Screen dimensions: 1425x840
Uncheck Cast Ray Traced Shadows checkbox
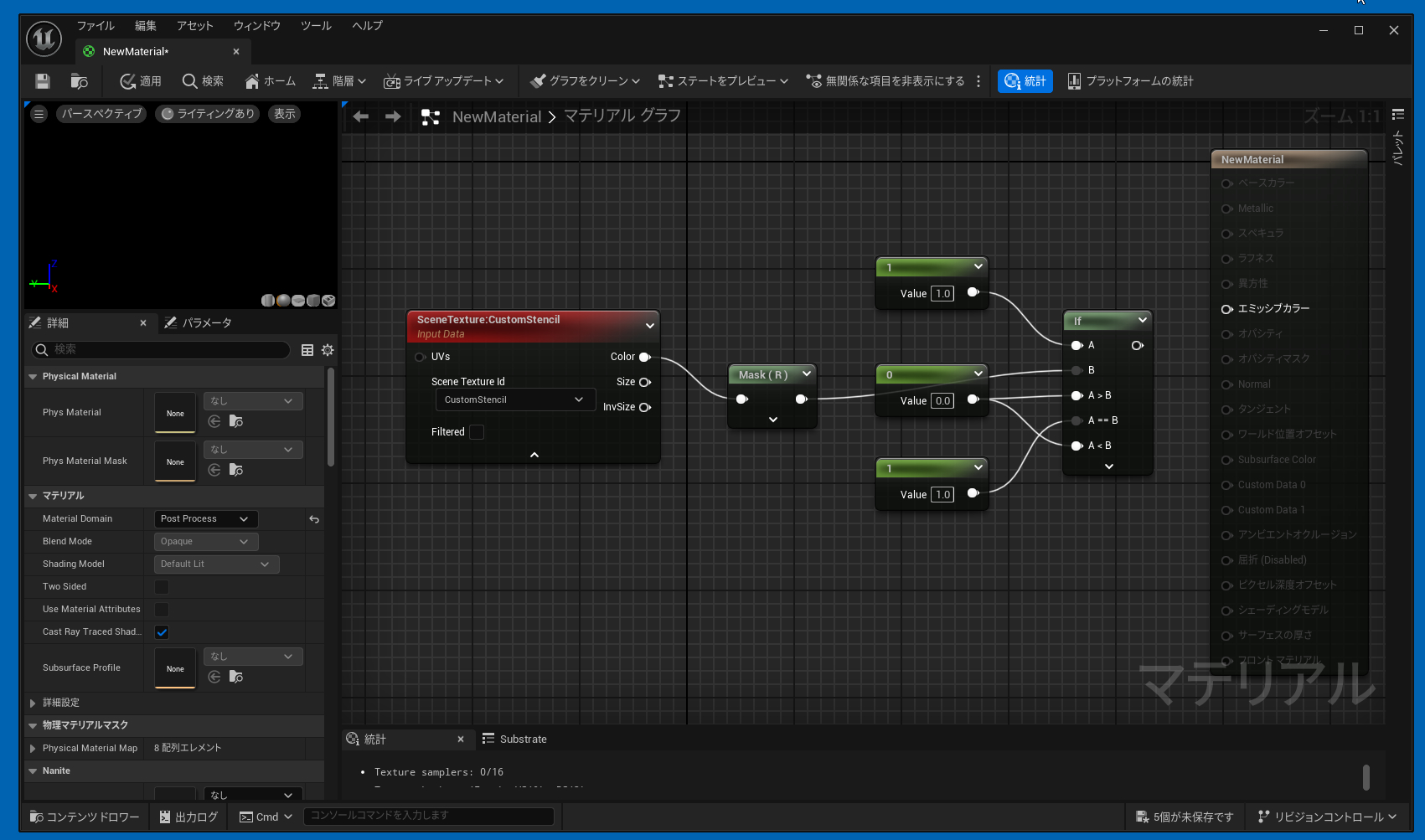(x=162, y=632)
